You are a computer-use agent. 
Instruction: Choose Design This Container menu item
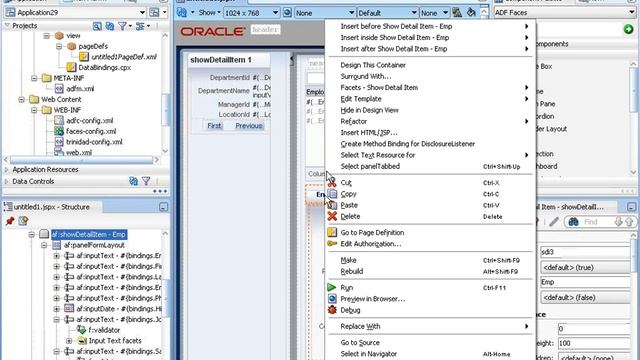click(x=430, y=65)
